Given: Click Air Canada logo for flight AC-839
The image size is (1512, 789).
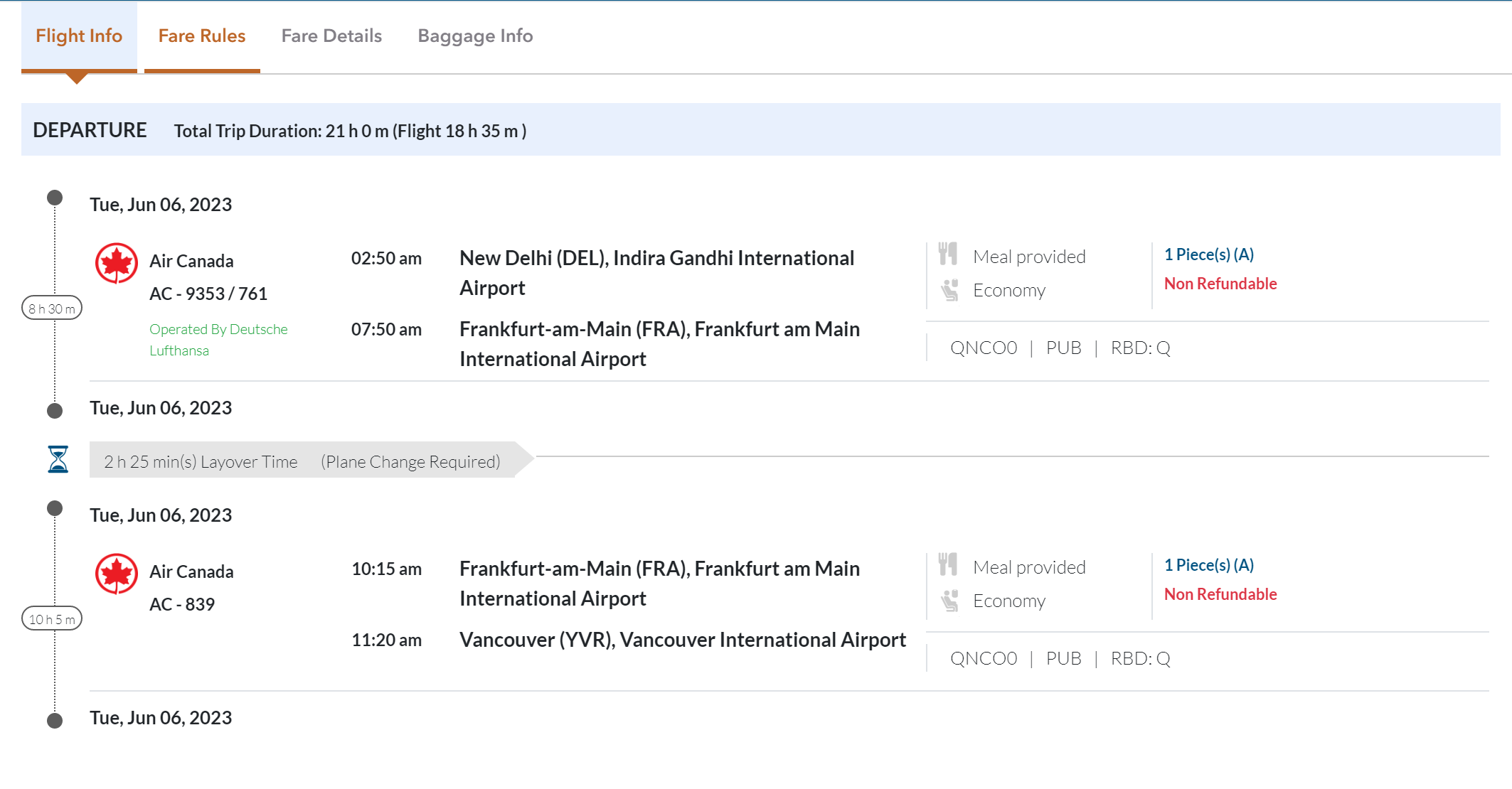Looking at the screenshot, I should coord(117,574).
